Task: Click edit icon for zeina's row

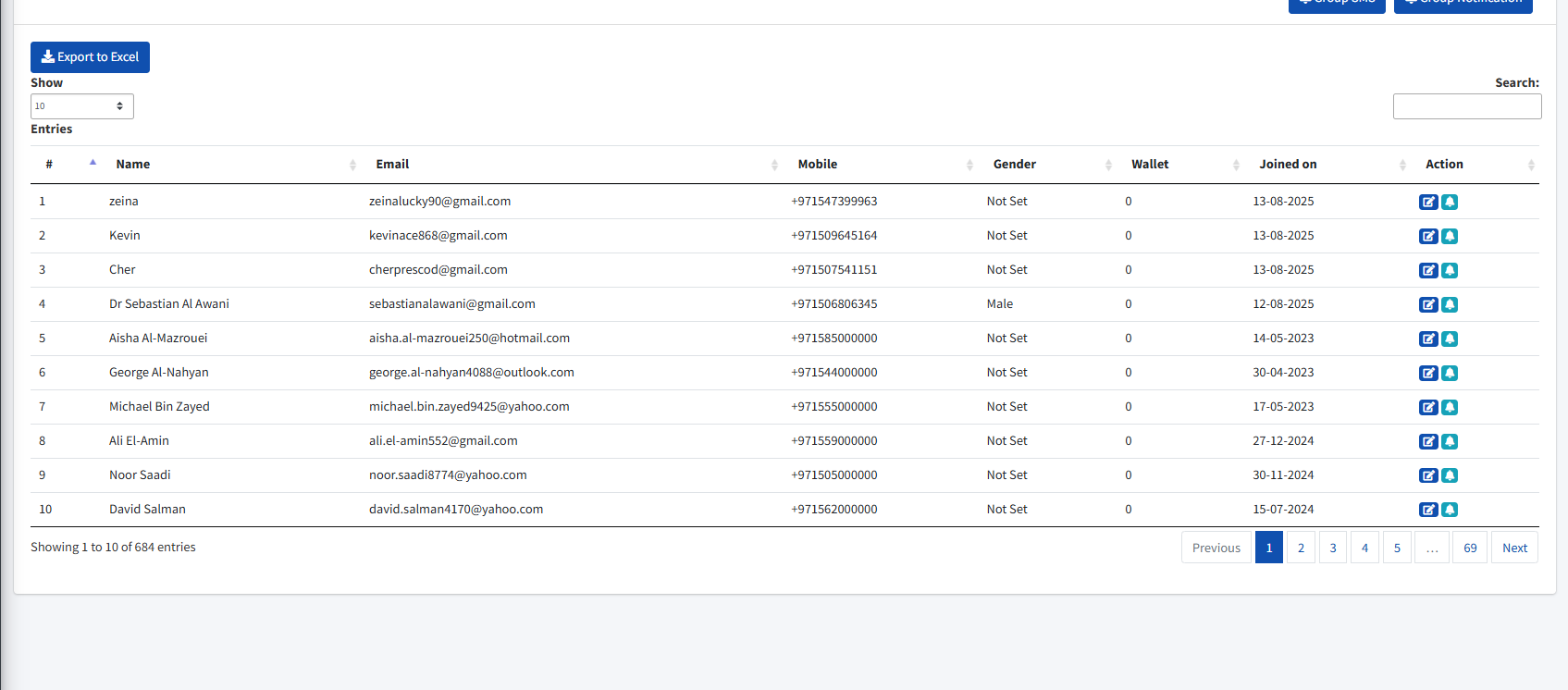Action: coord(1428,202)
